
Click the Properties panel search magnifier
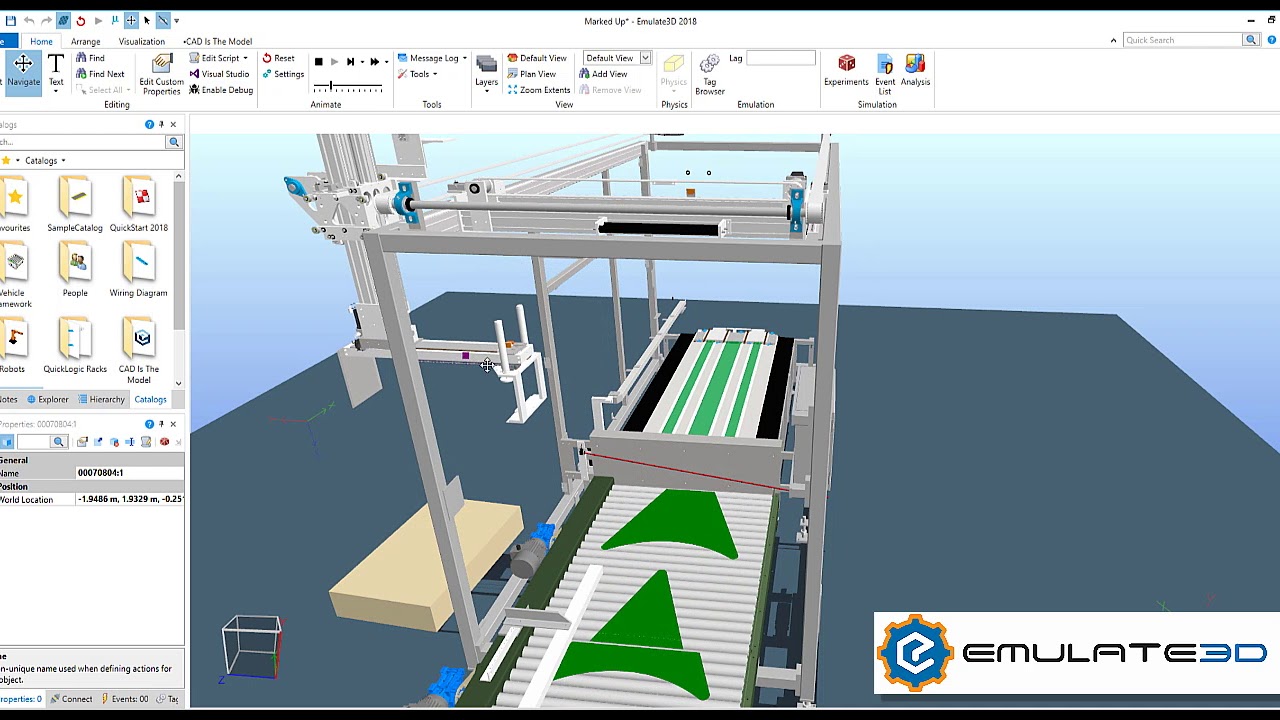pyautogui.click(x=58, y=442)
